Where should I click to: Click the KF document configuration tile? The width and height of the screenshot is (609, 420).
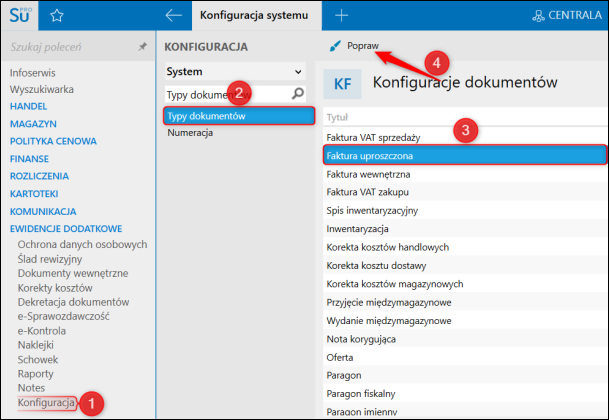click(343, 84)
